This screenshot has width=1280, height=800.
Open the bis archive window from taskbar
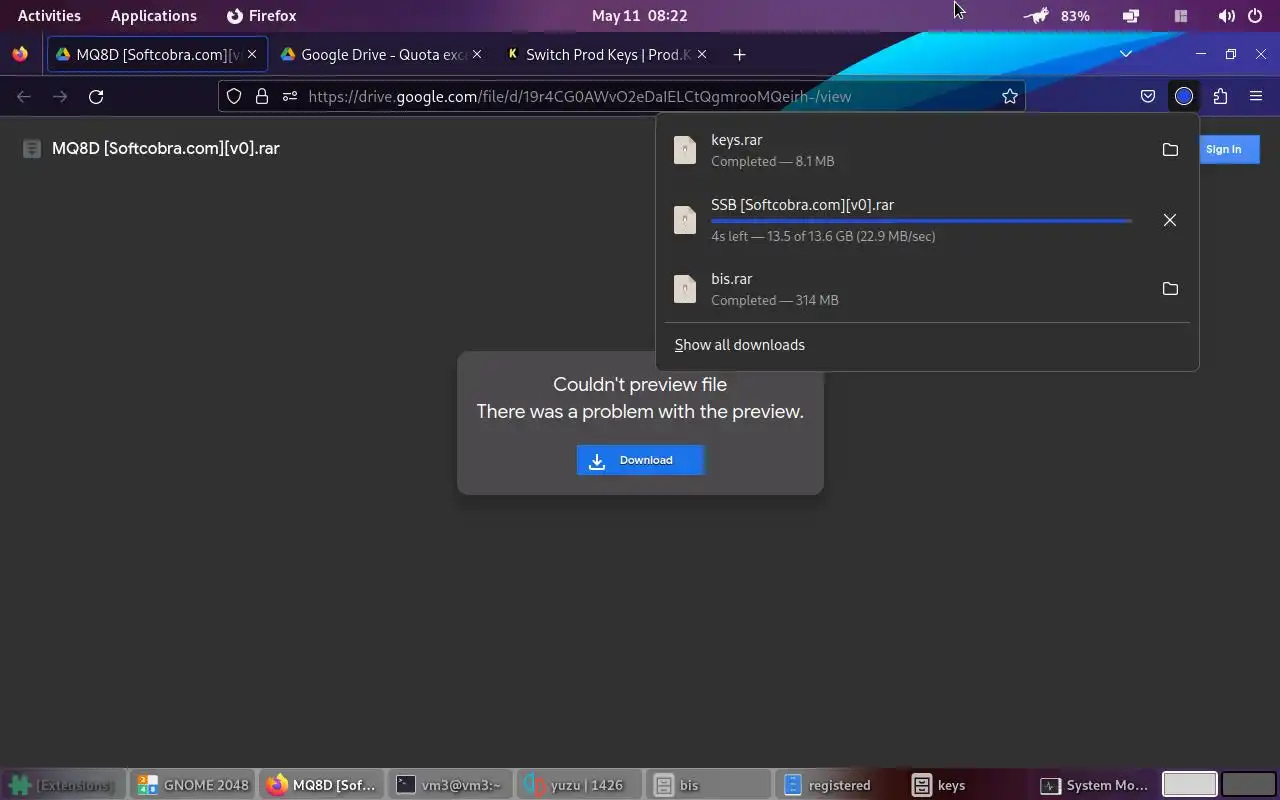[709, 785]
